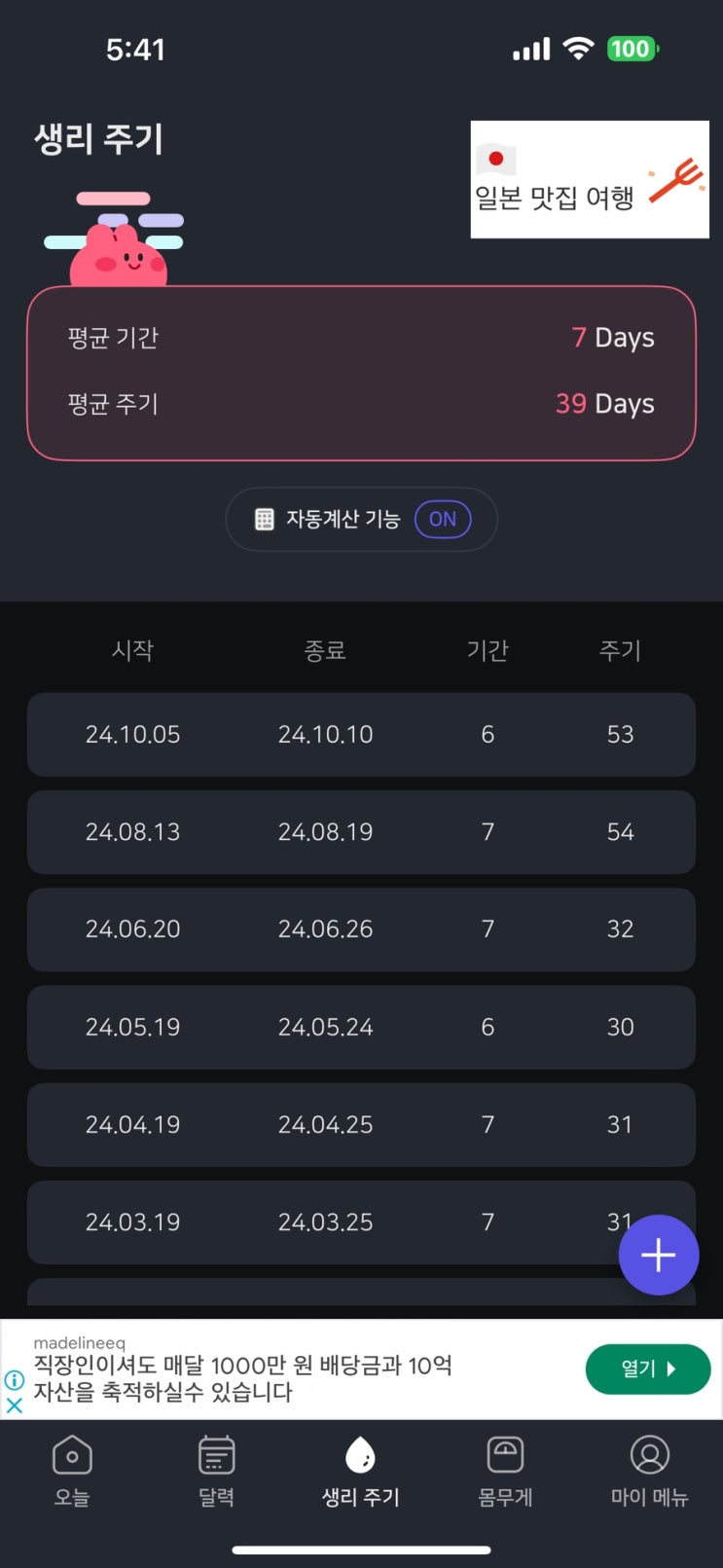Open the 일본 맛집 여행 ad banner
Image resolution: width=723 pixels, height=1568 pixels.
click(x=590, y=180)
